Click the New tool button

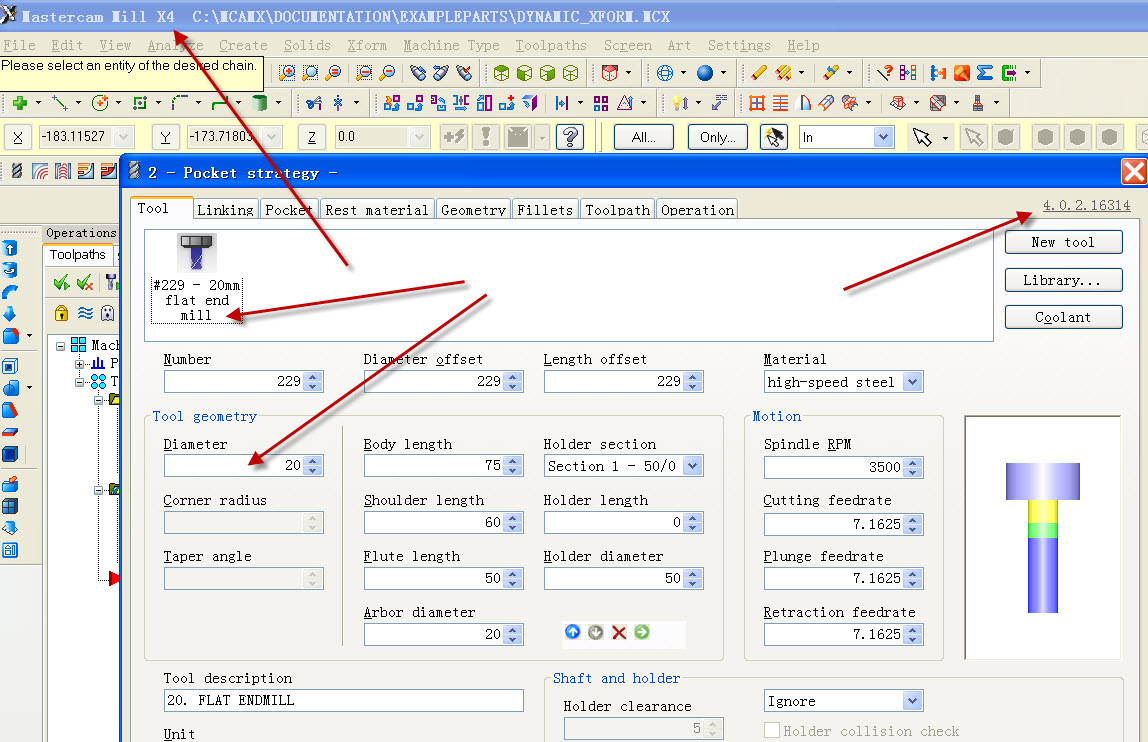pos(1063,242)
